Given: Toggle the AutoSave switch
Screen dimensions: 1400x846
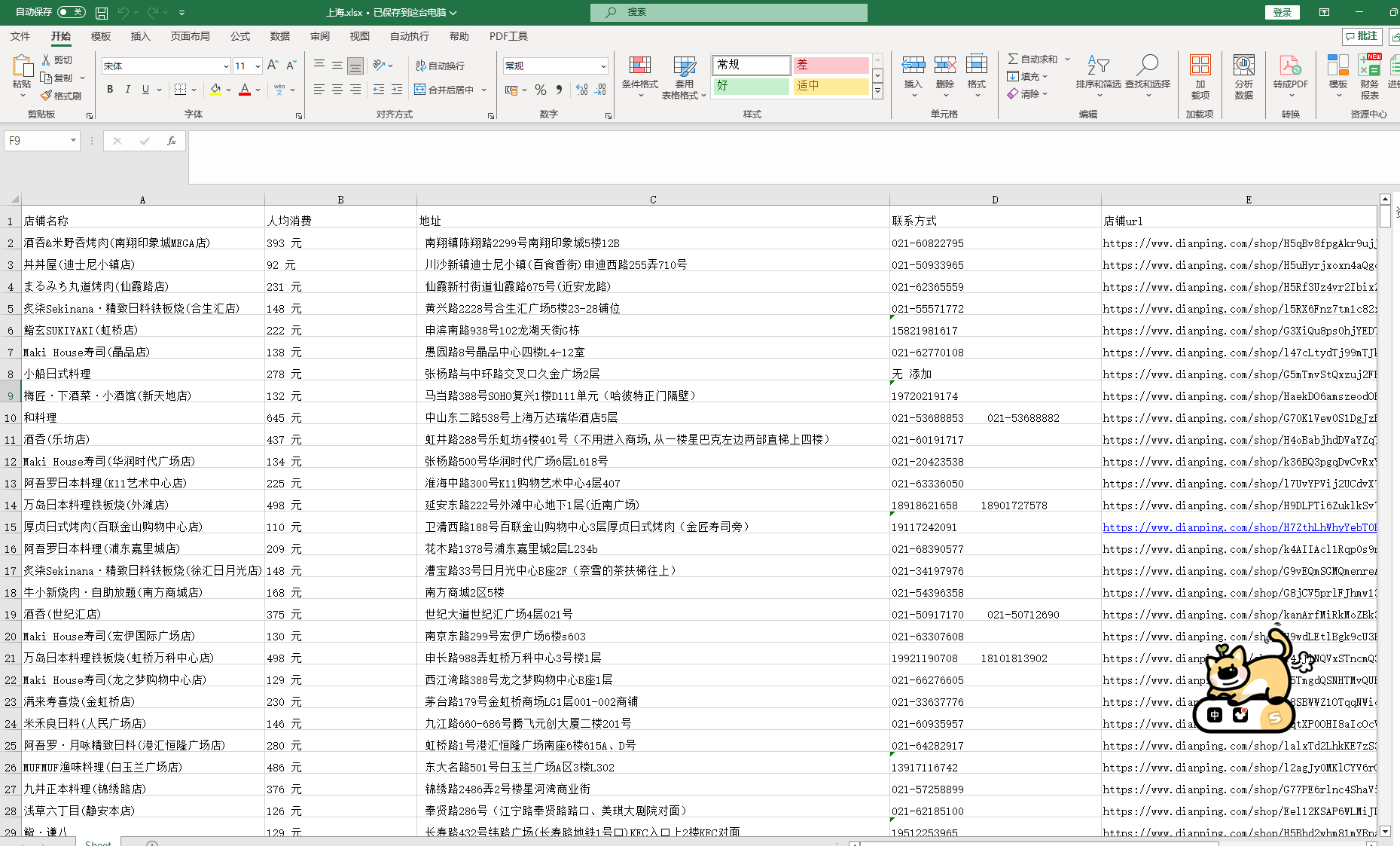Looking at the screenshot, I should click(x=71, y=12).
